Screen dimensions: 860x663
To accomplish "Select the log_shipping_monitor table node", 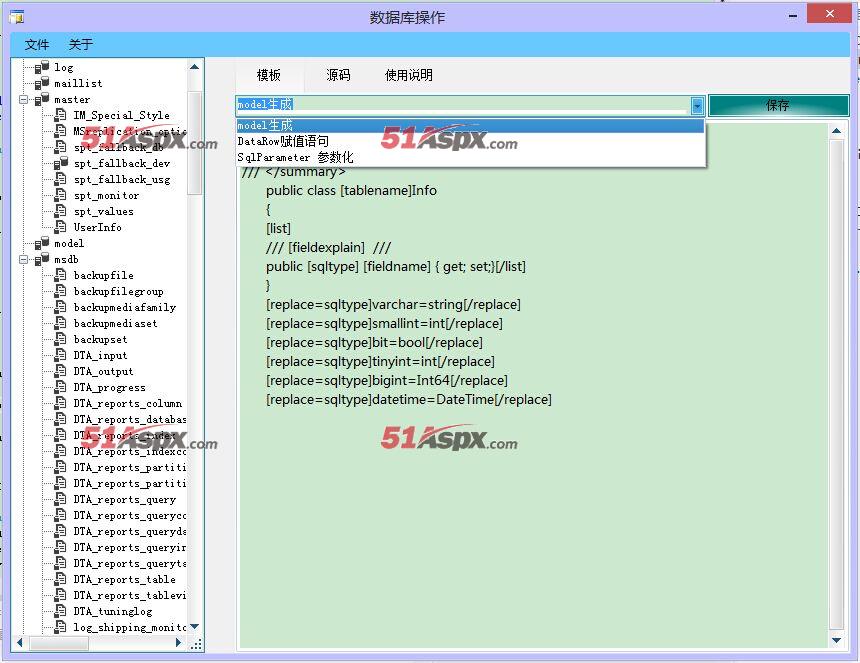I will tap(130, 627).
